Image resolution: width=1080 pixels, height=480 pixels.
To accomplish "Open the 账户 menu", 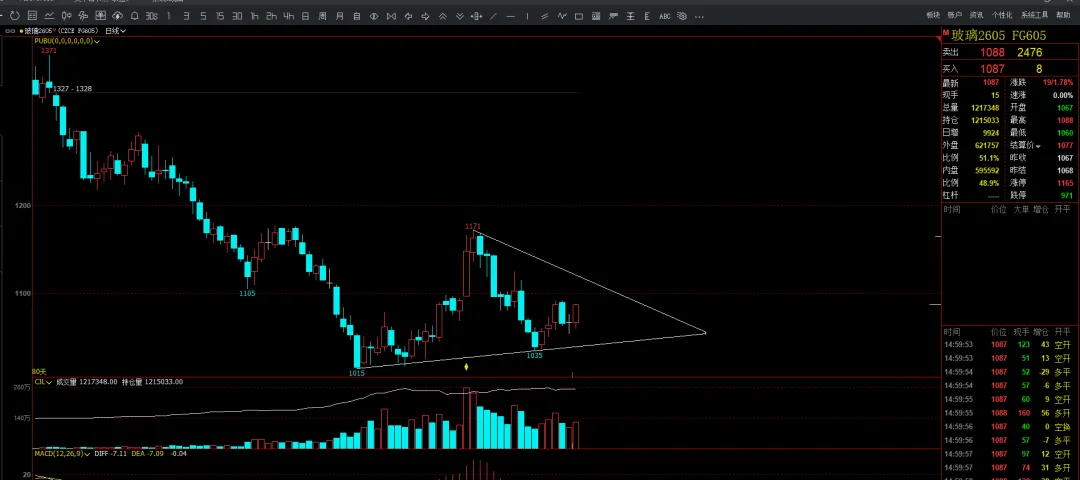I will point(955,14).
